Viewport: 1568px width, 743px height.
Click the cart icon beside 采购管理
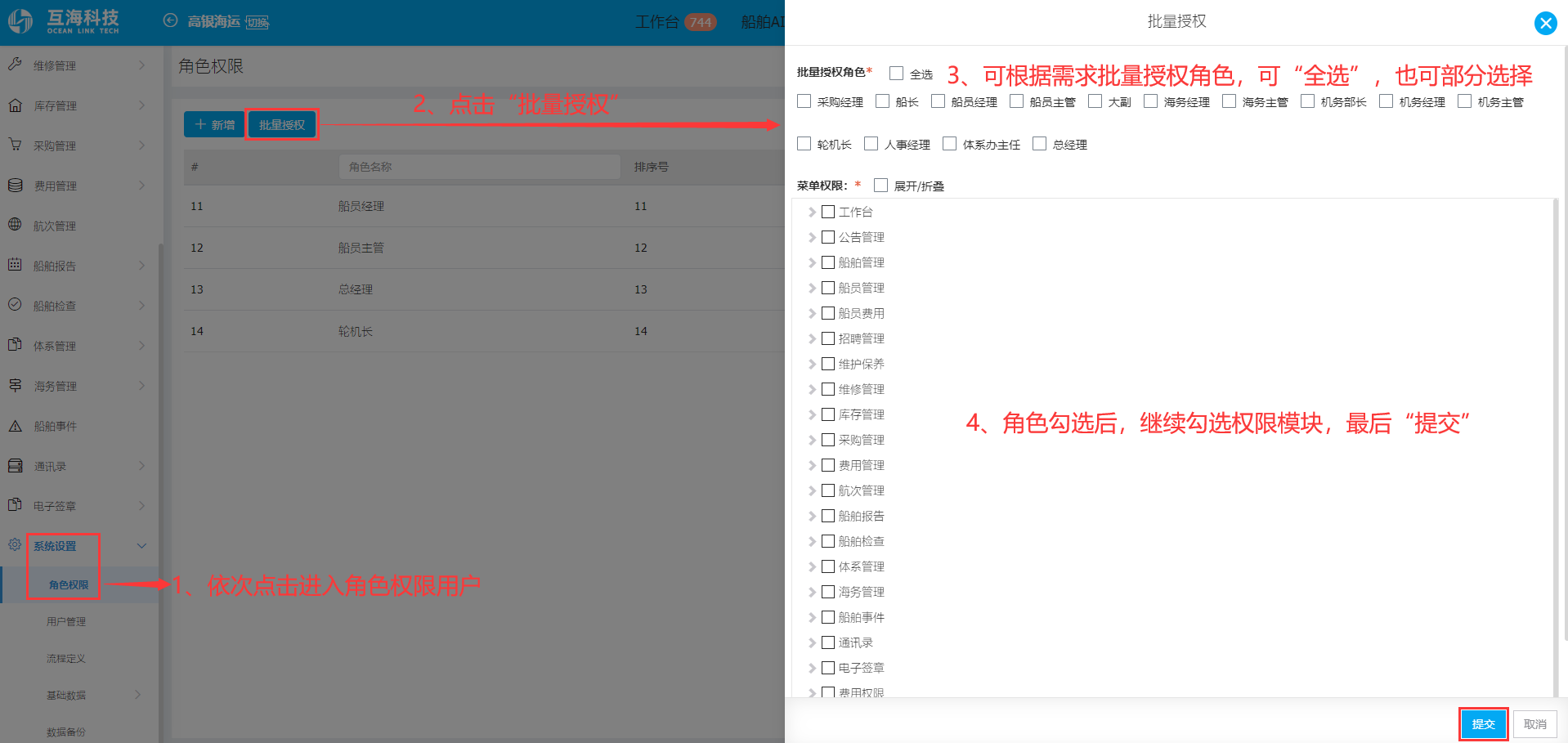point(15,145)
